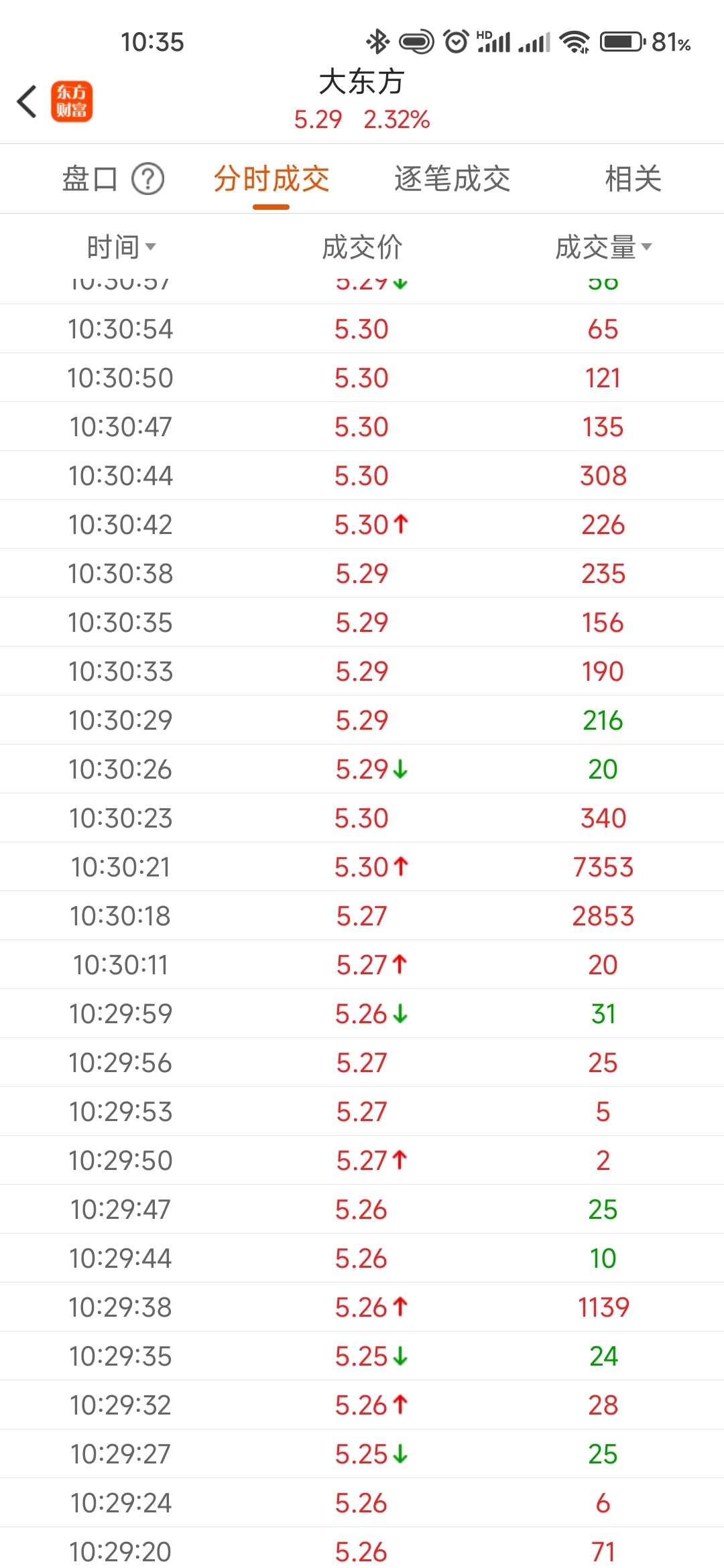Tap the 成交价 column header
This screenshot has height=1568, width=724.
pyautogui.click(x=362, y=247)
